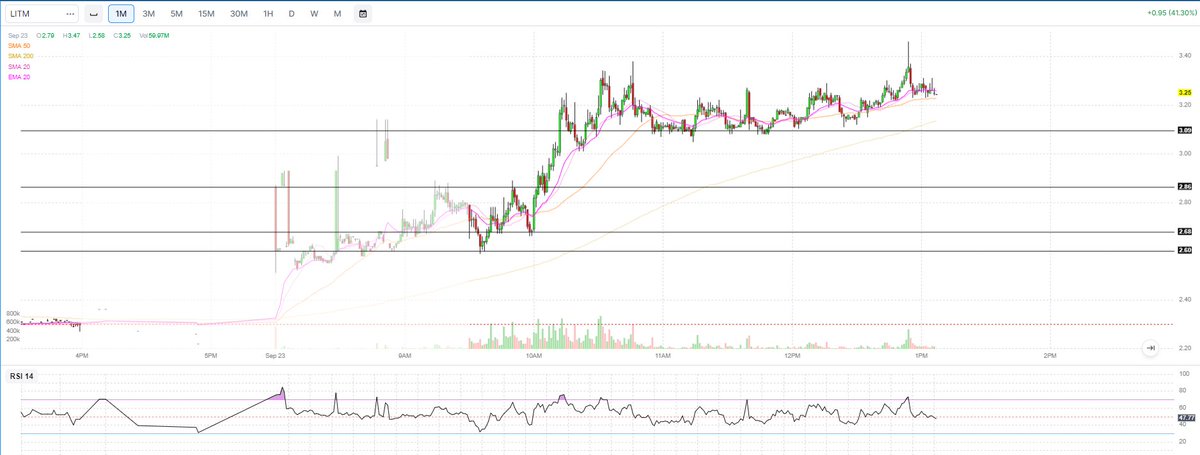Click the scroll-to-latest arrow button
The width and height of the screenshot is (1200, 455).
pyautogui.click(x=1151, y=347)
